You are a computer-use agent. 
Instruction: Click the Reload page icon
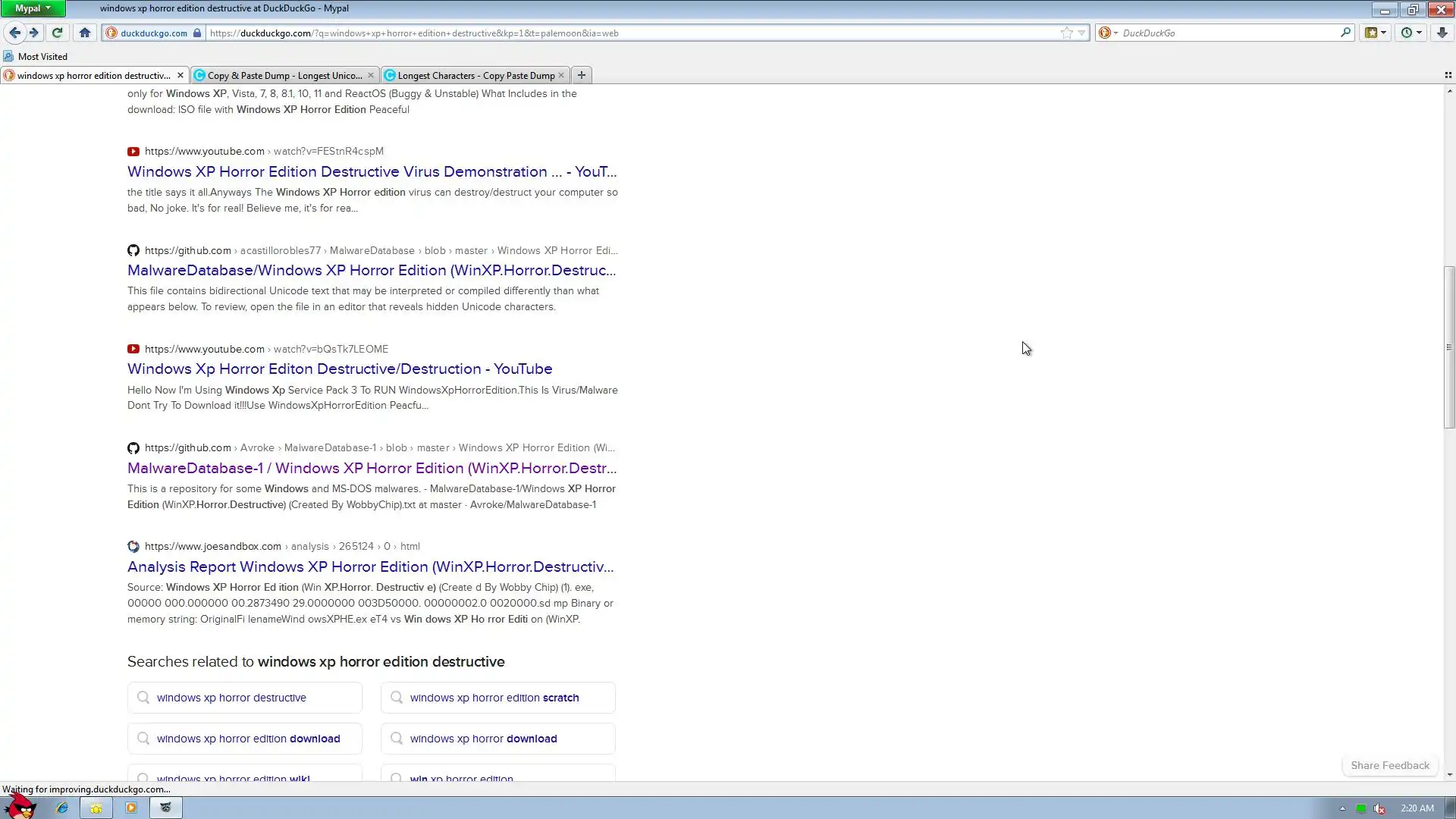[x=57, y=33]
